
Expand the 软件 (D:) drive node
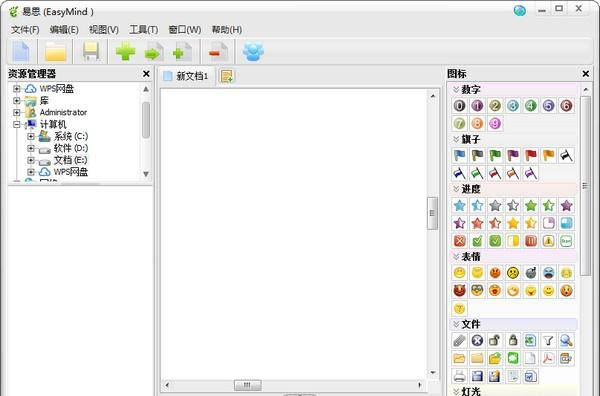[31, 148]
